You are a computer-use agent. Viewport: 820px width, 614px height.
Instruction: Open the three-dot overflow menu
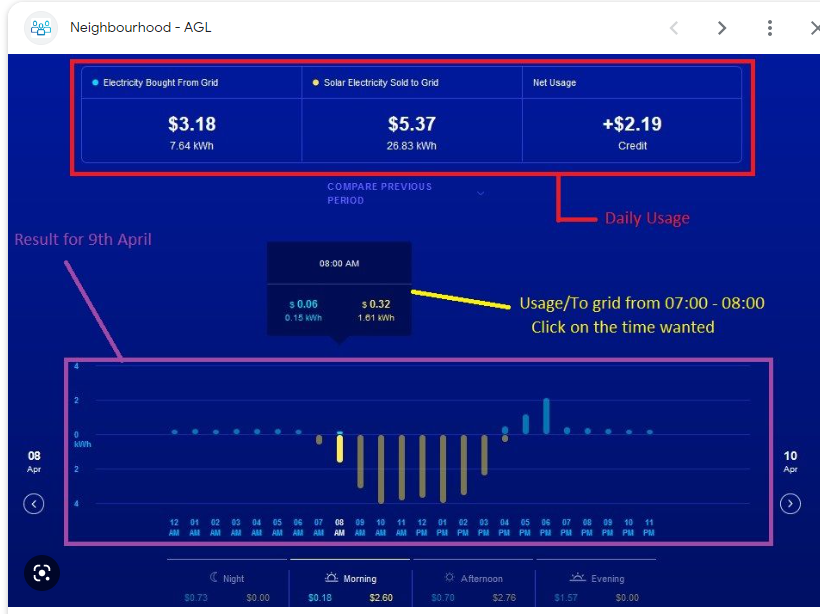click(769, 27)
